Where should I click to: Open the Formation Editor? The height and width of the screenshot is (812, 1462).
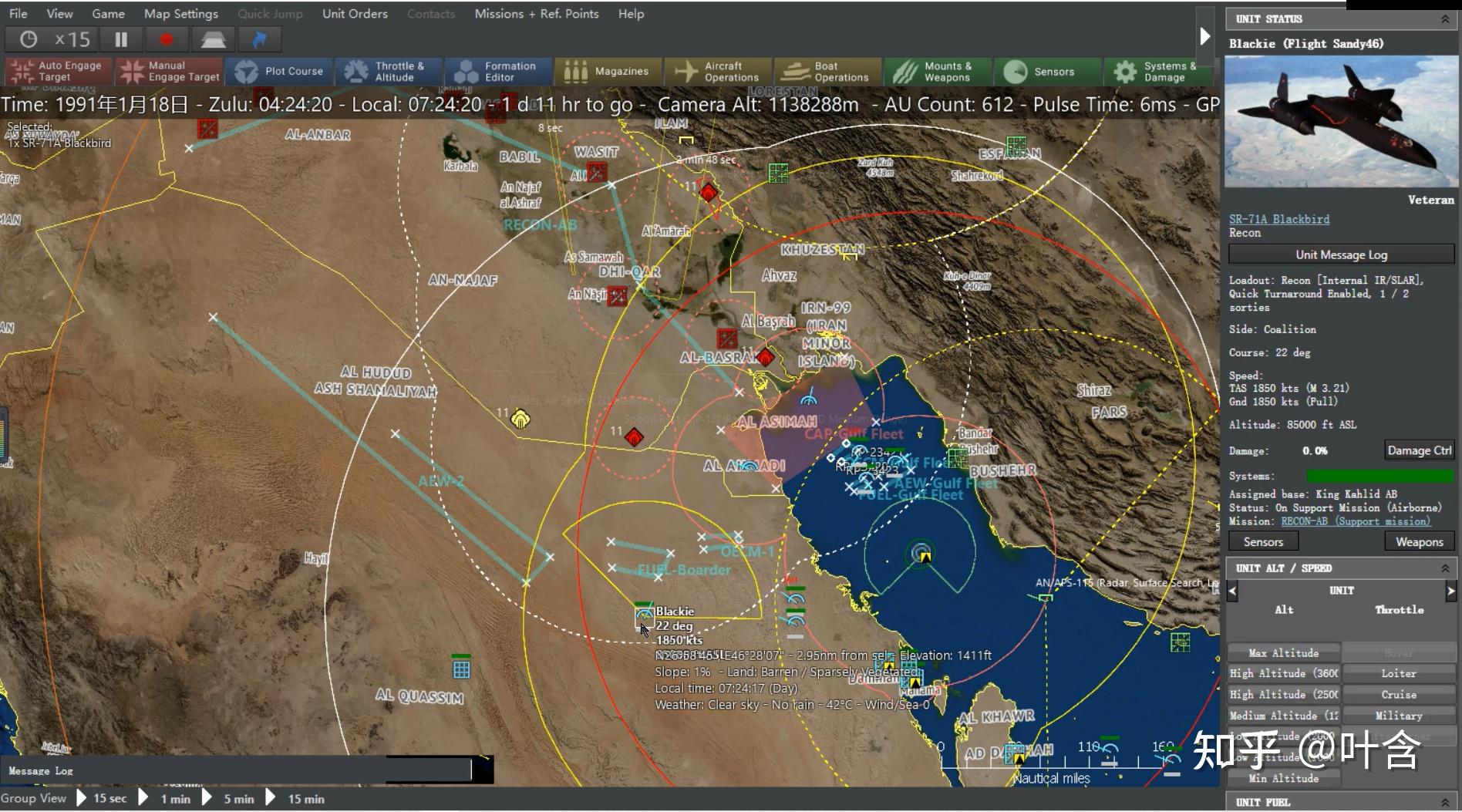click(499, 71)
